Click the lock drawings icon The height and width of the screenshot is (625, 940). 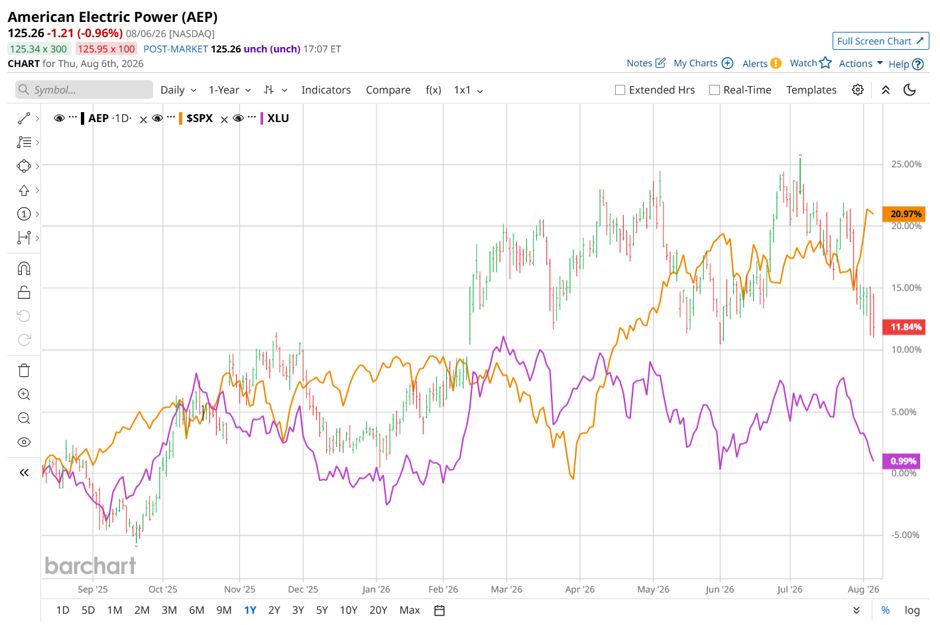pyautogui.click(x=24, y=292)
